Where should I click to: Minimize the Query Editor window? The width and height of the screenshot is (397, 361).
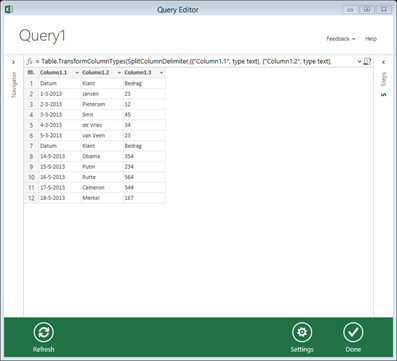click(350, 10)
